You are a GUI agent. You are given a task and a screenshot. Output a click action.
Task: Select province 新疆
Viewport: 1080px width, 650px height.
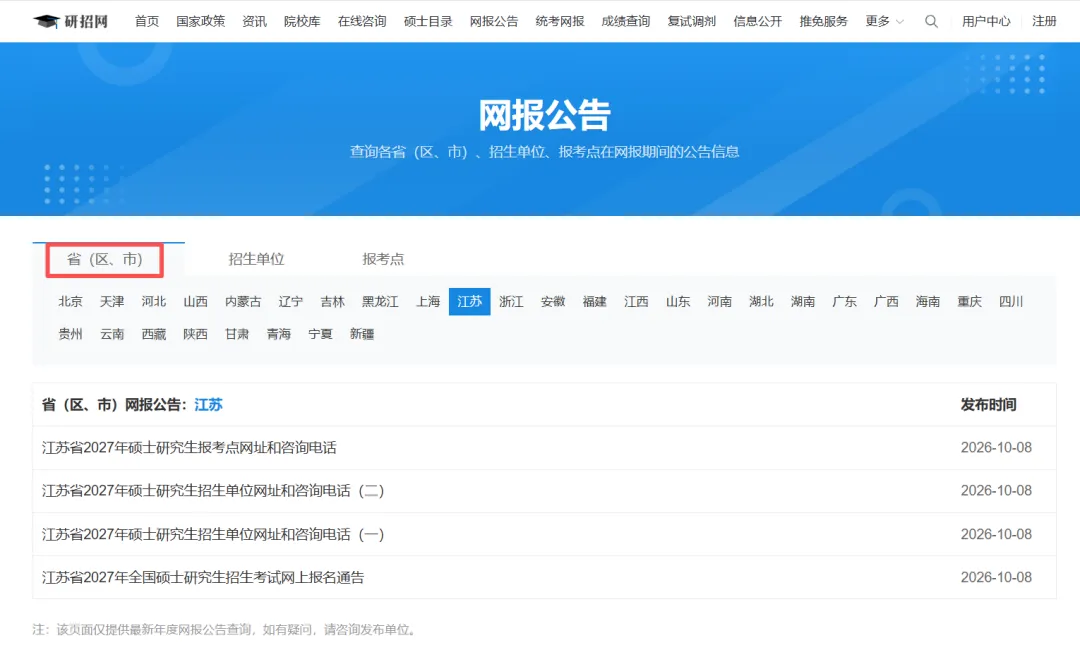[x=362, y=334]
